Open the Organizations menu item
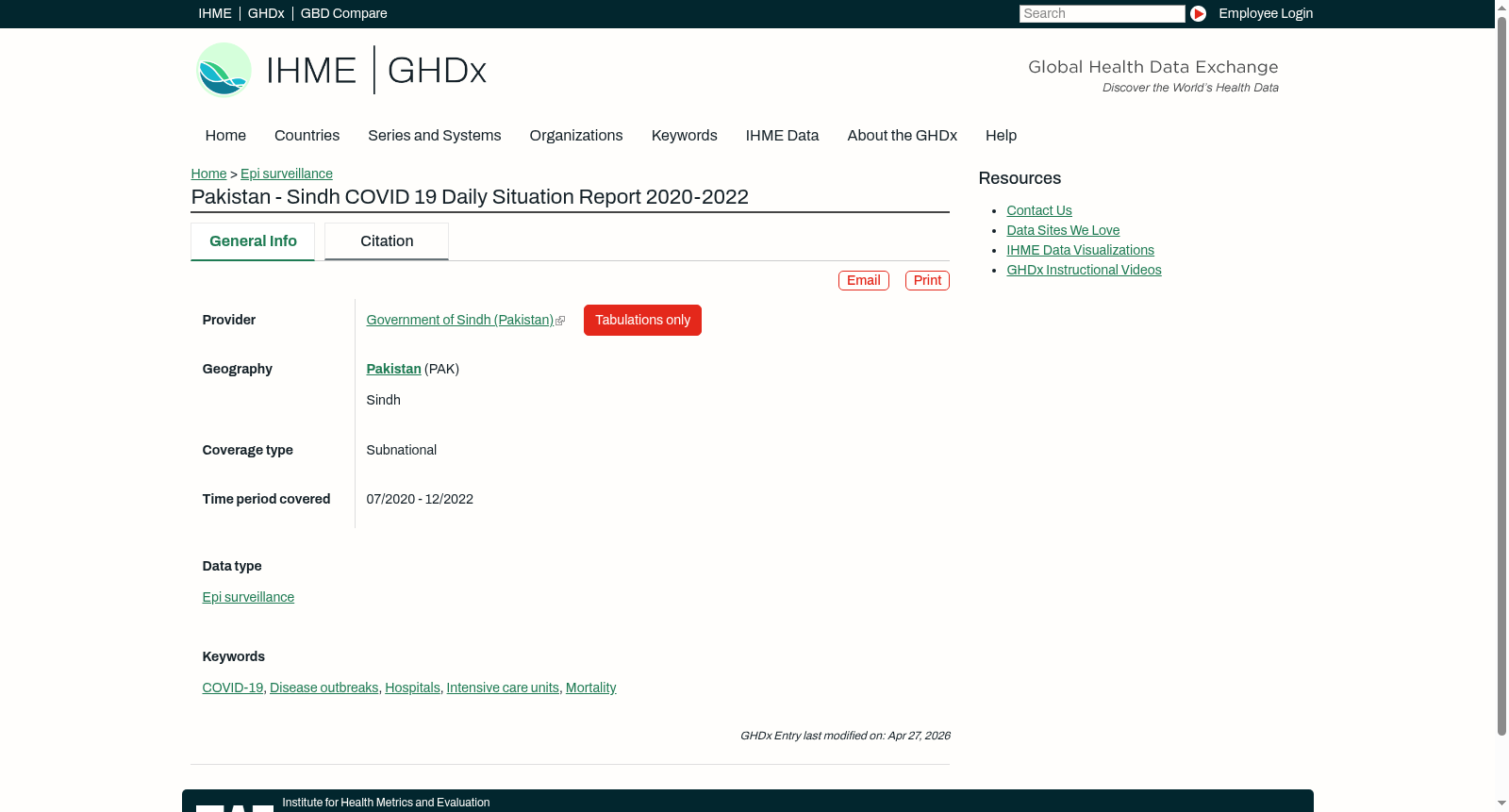1509x812 pixels. (x=576, y=136)
